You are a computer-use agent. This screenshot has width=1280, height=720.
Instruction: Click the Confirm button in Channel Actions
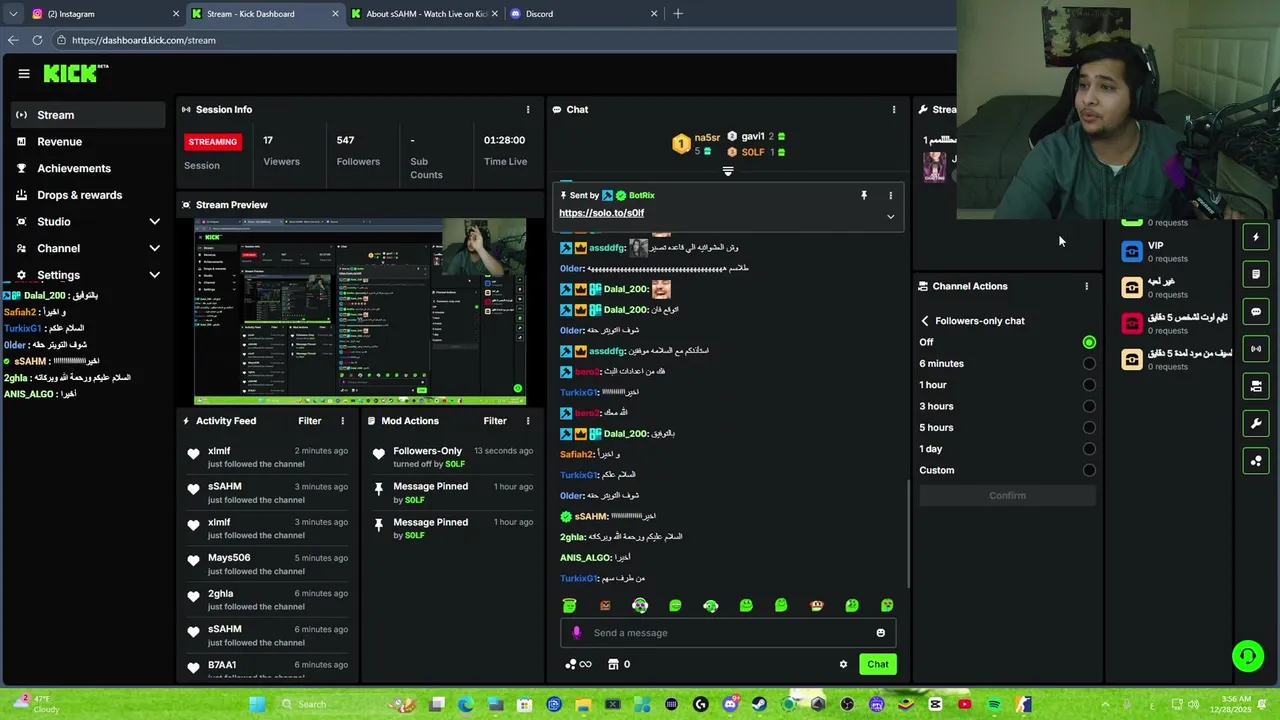pos(1007,496)
